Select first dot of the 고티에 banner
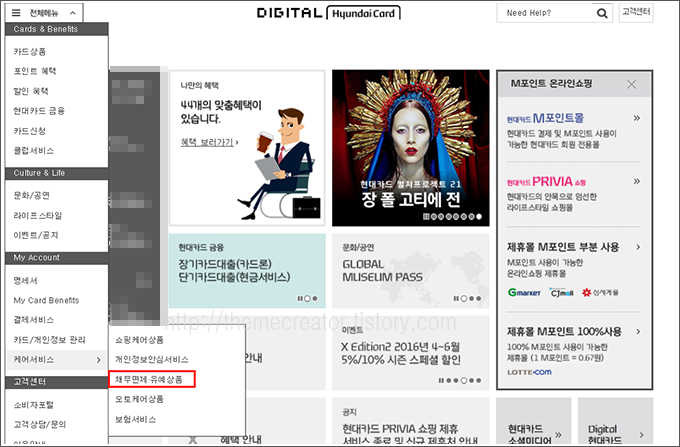Viewport: 680px width, 447px height. click(x=434, y=216)
